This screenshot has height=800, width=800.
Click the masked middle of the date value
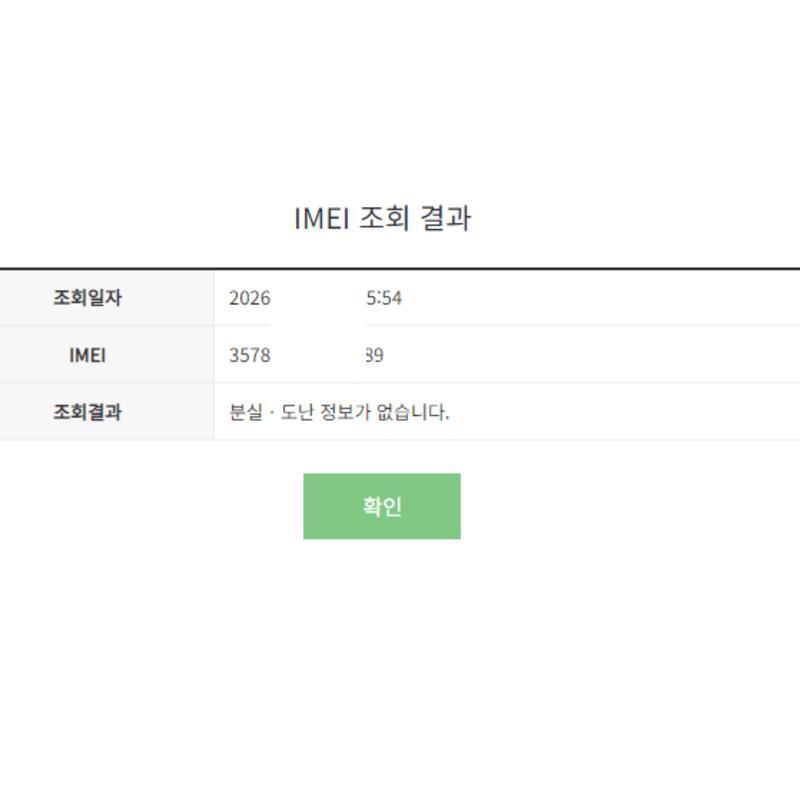point(318,298)
